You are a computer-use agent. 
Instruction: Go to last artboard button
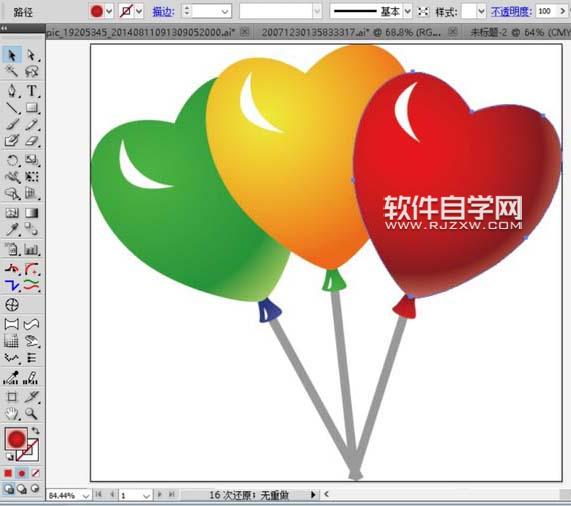click(x=172, y=494)
